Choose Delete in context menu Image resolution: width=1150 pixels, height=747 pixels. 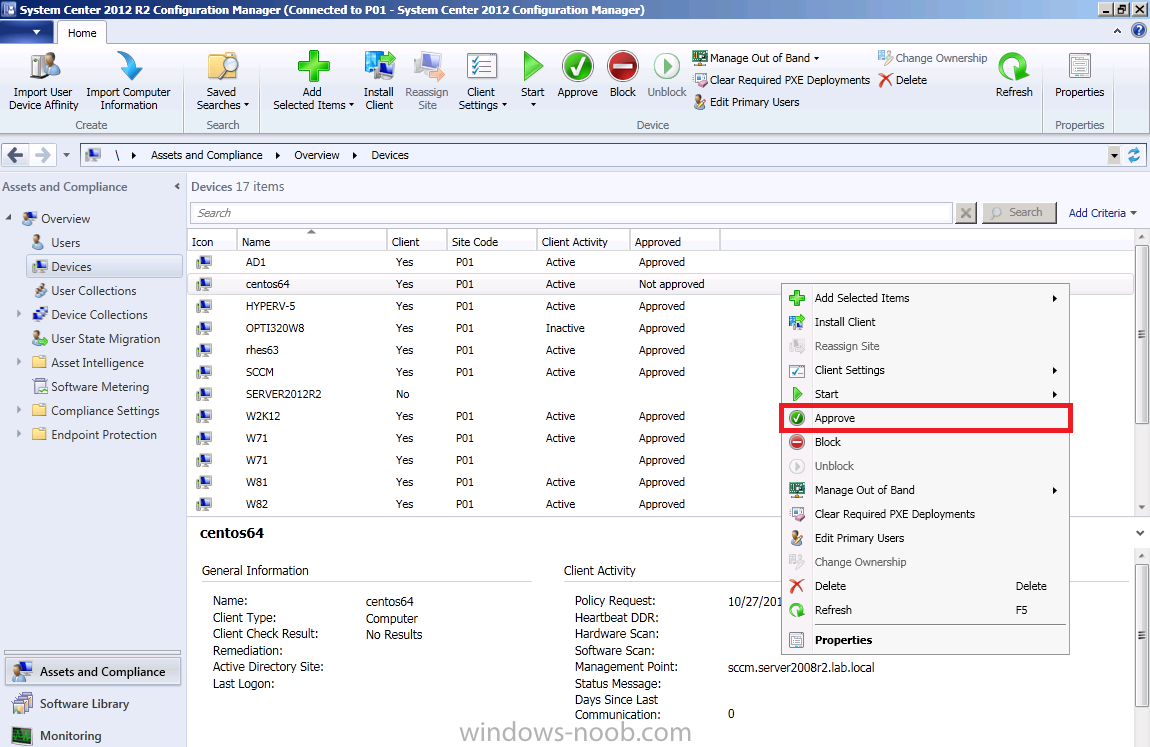pos(926,586)
